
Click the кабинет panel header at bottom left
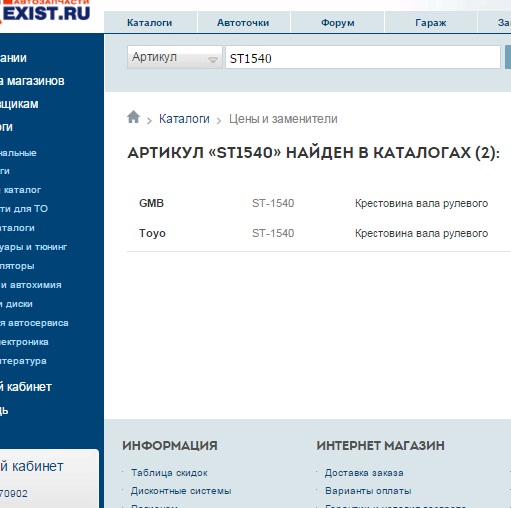(32, 466)
